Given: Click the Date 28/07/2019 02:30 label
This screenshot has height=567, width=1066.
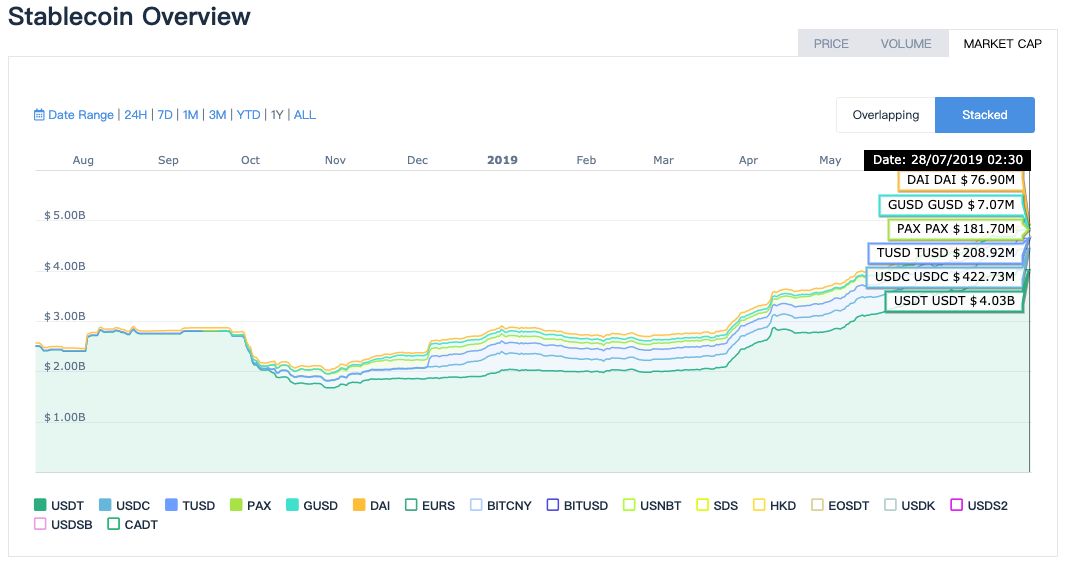Looking at the screenshot, I should pos(948,160).
